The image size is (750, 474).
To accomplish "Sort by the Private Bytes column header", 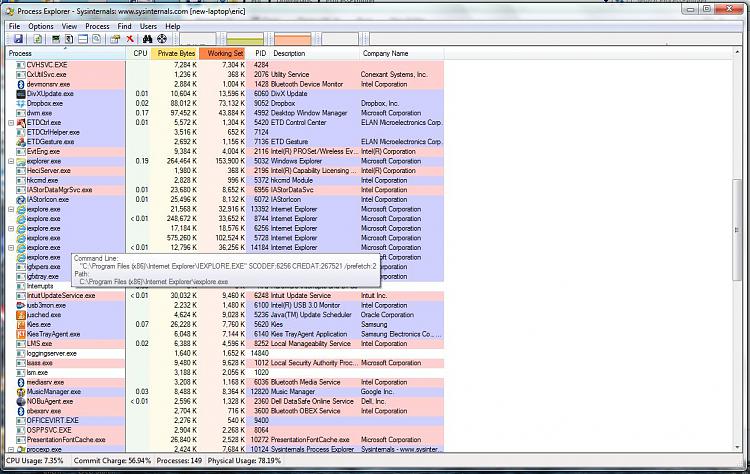I will (175, 54).
